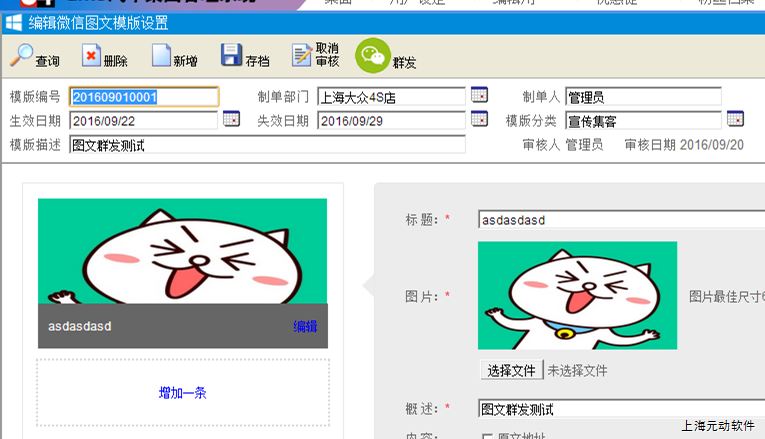Click the cat thumbnail in left preview
The width and height of the screenshot is (765, 439).
coord(183,251)
